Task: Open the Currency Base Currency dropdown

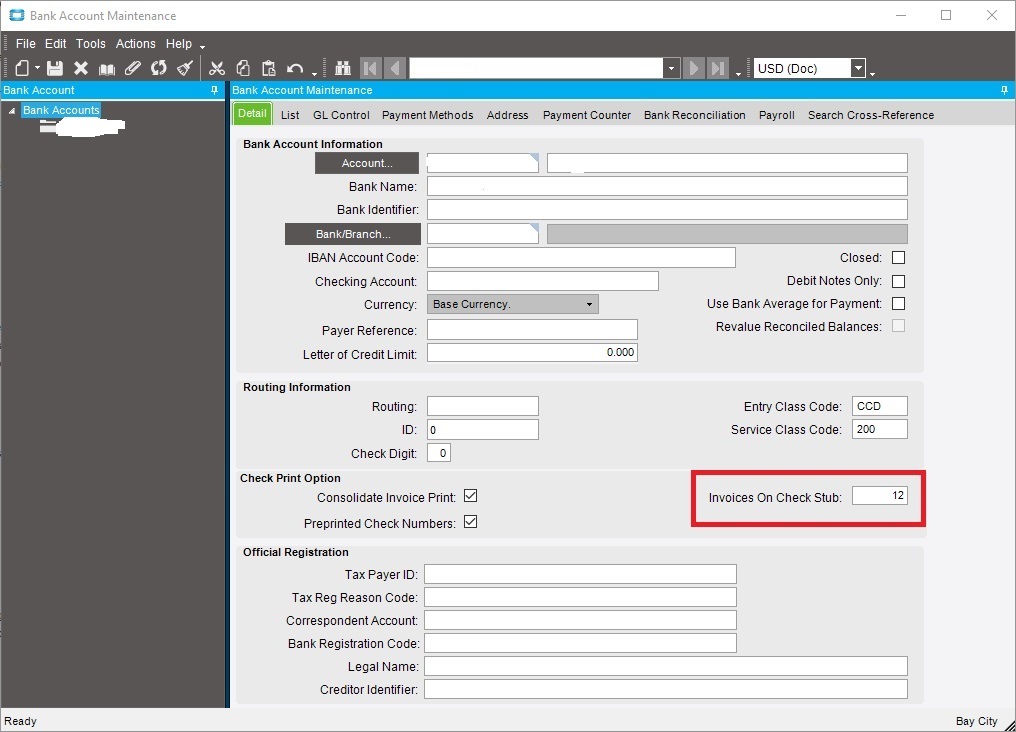Action: coord(588,304)
